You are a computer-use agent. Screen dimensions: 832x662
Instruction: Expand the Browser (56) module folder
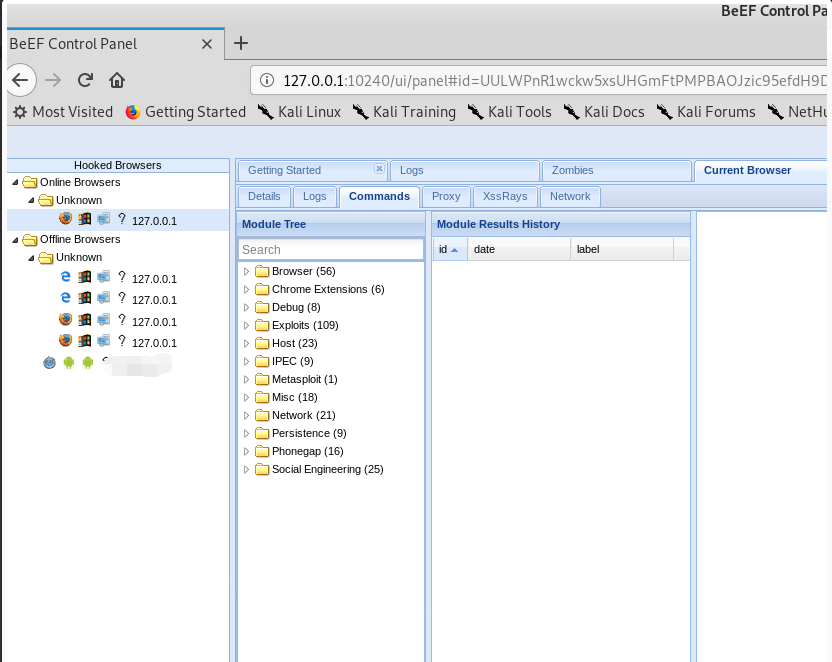click(246, 272)
